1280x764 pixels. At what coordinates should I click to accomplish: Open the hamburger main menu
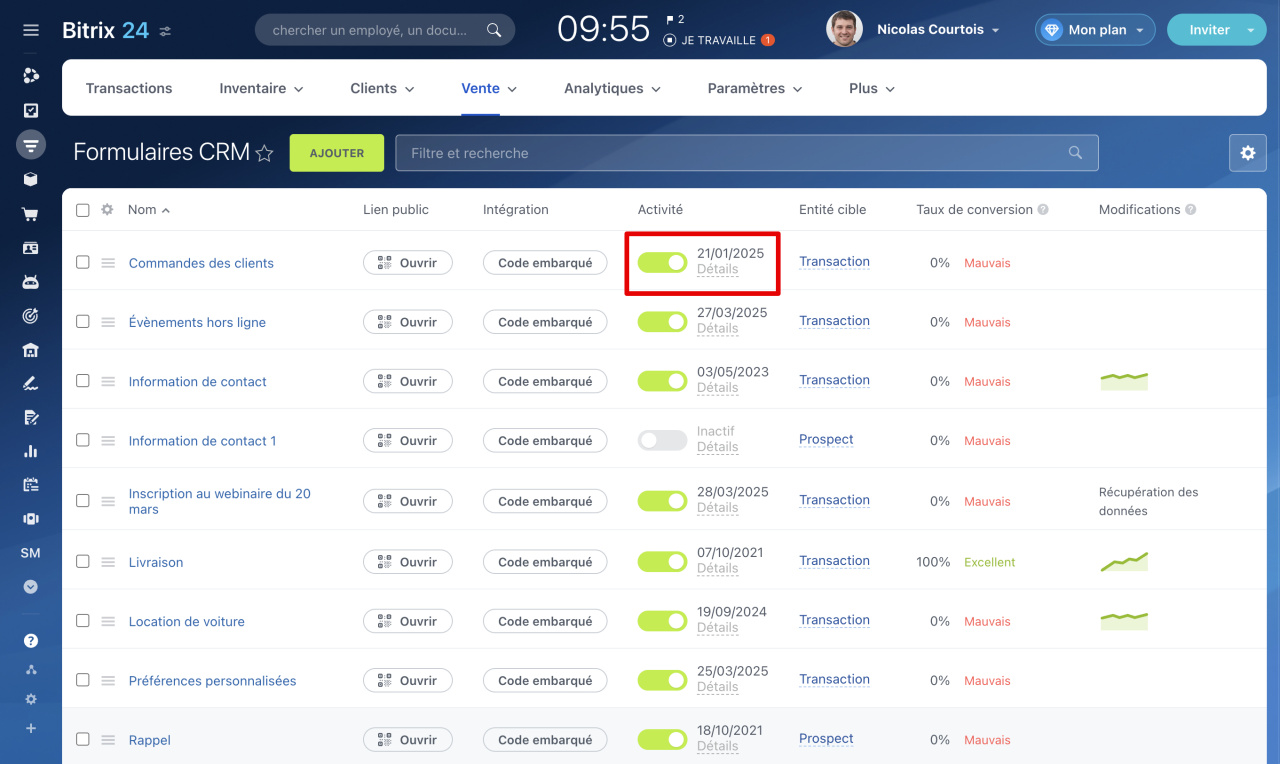(x=31, y=30)
